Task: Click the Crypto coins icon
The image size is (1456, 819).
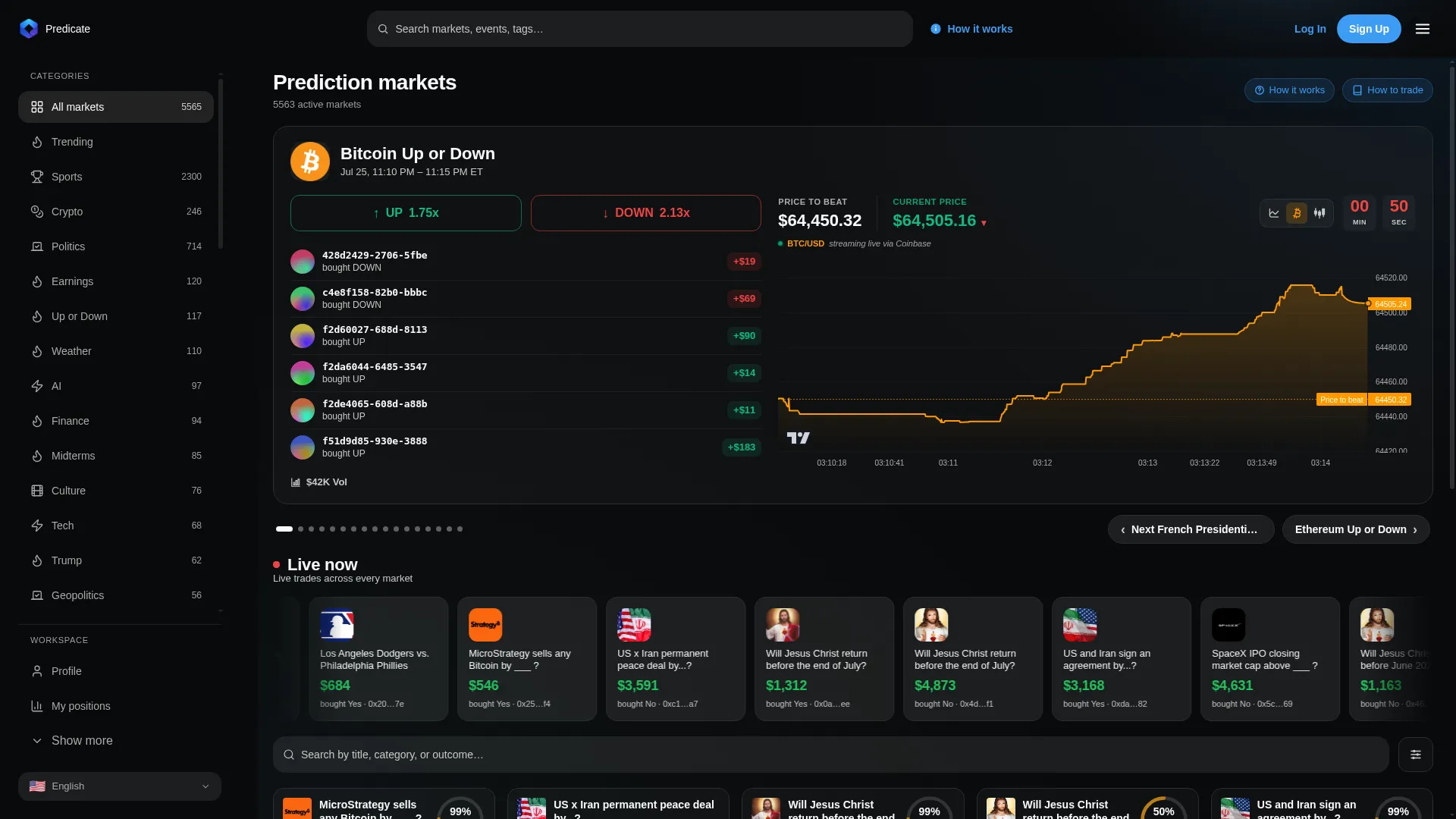Action: click(37, 212)
